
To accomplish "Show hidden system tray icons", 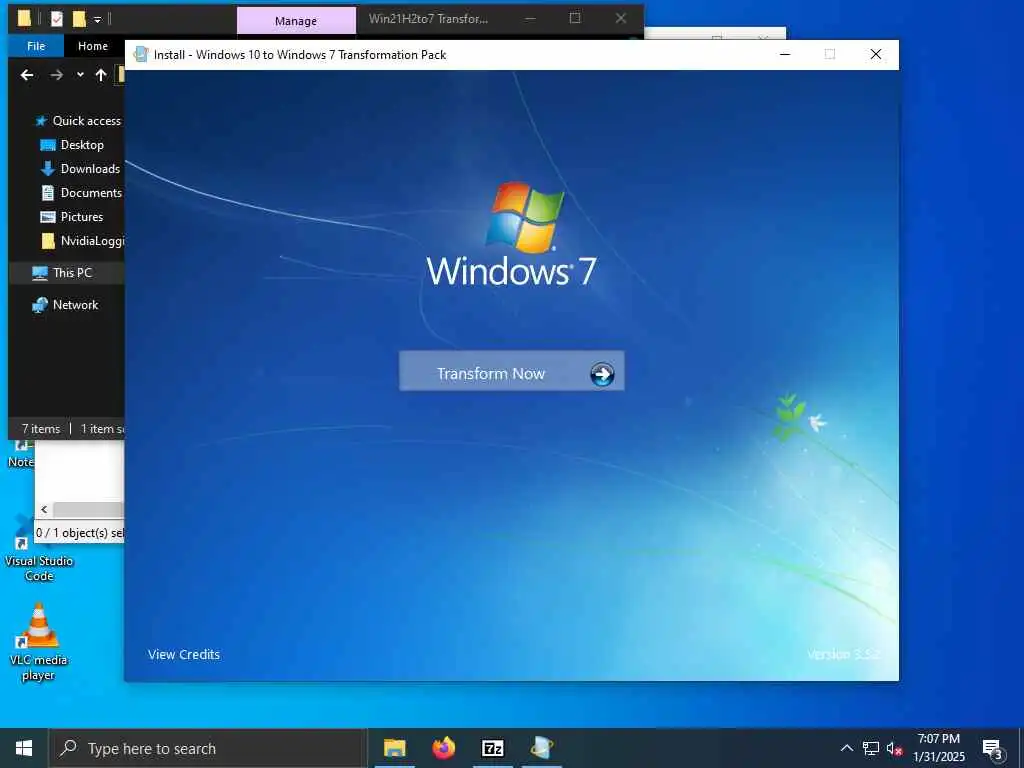I will pyautogui.click(x=846, y=748).
